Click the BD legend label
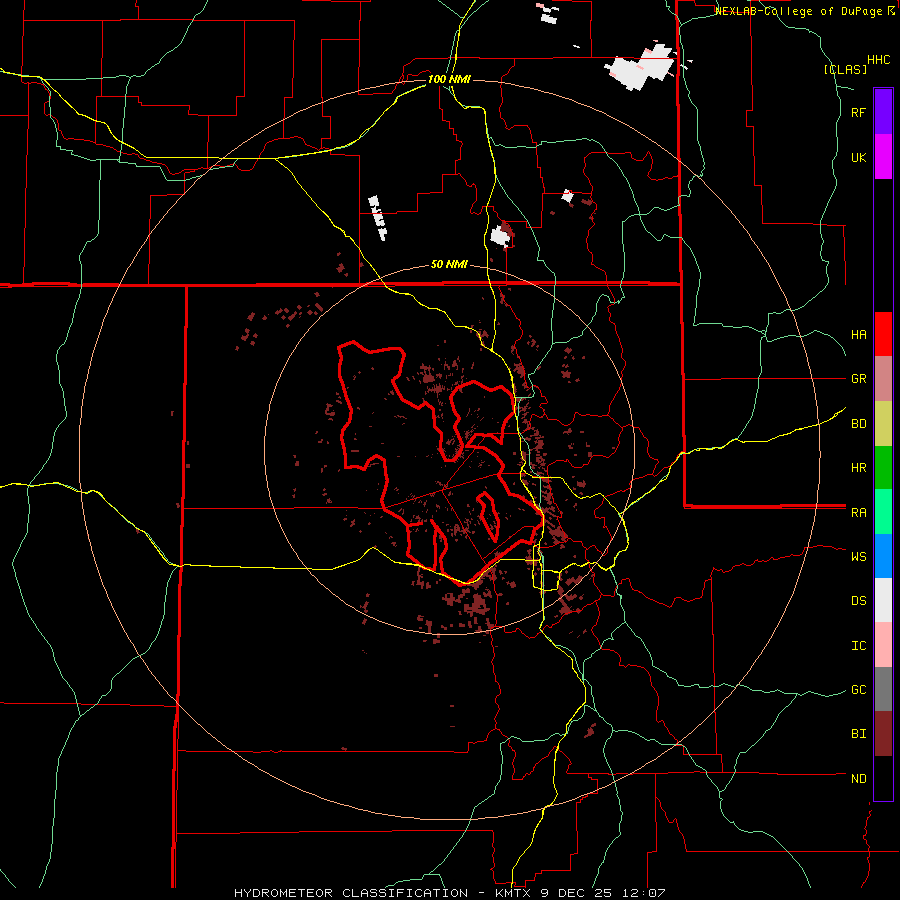900x900 pixels. (859, 424)
